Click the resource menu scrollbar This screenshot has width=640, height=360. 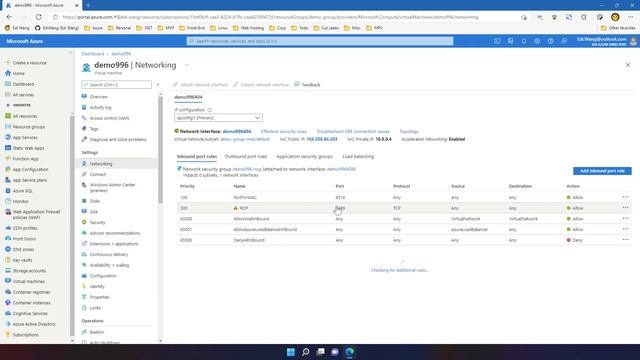(x=160, y=149)
